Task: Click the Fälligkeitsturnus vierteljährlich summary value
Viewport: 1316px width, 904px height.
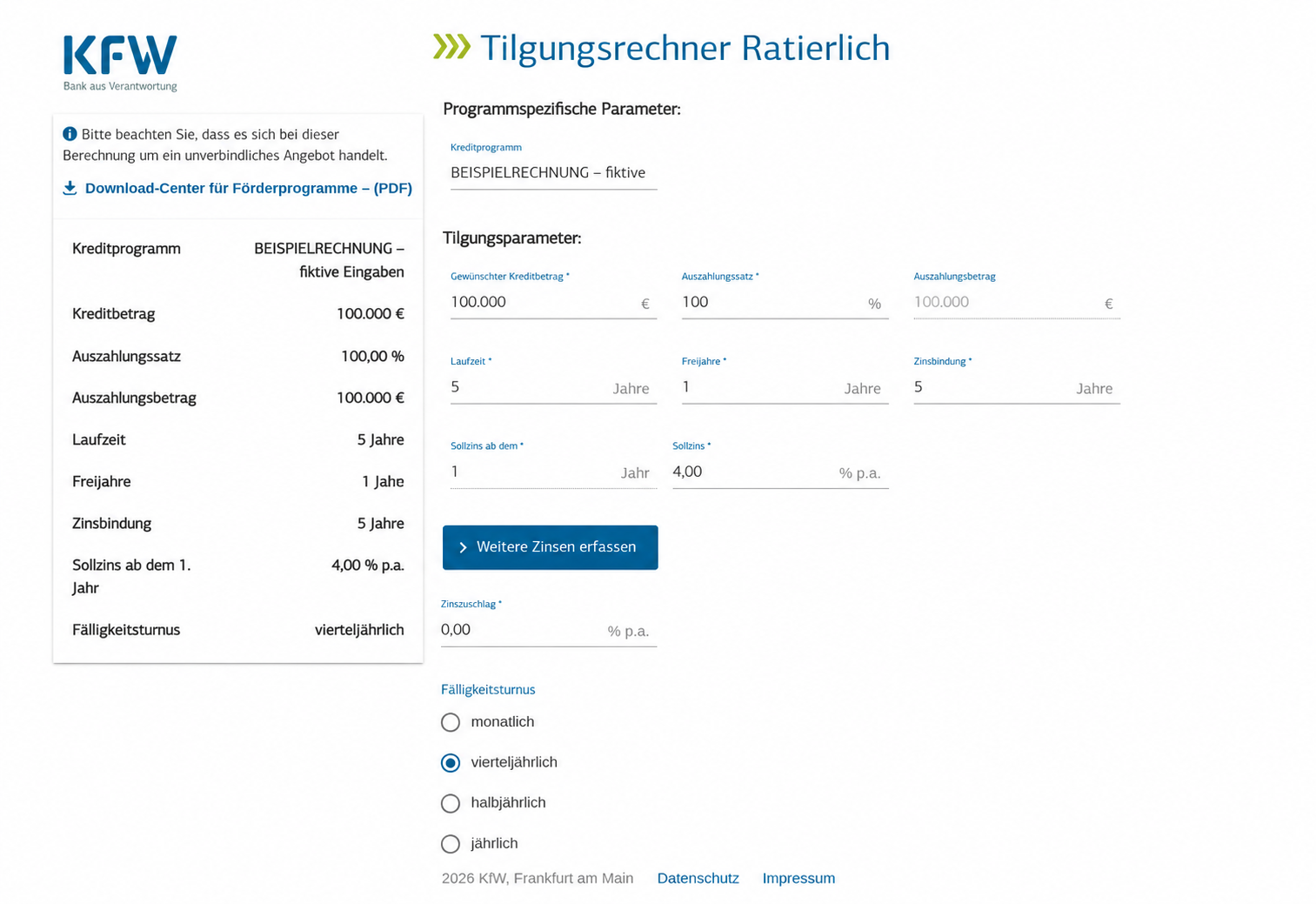Action: click(x=359, y=630)
